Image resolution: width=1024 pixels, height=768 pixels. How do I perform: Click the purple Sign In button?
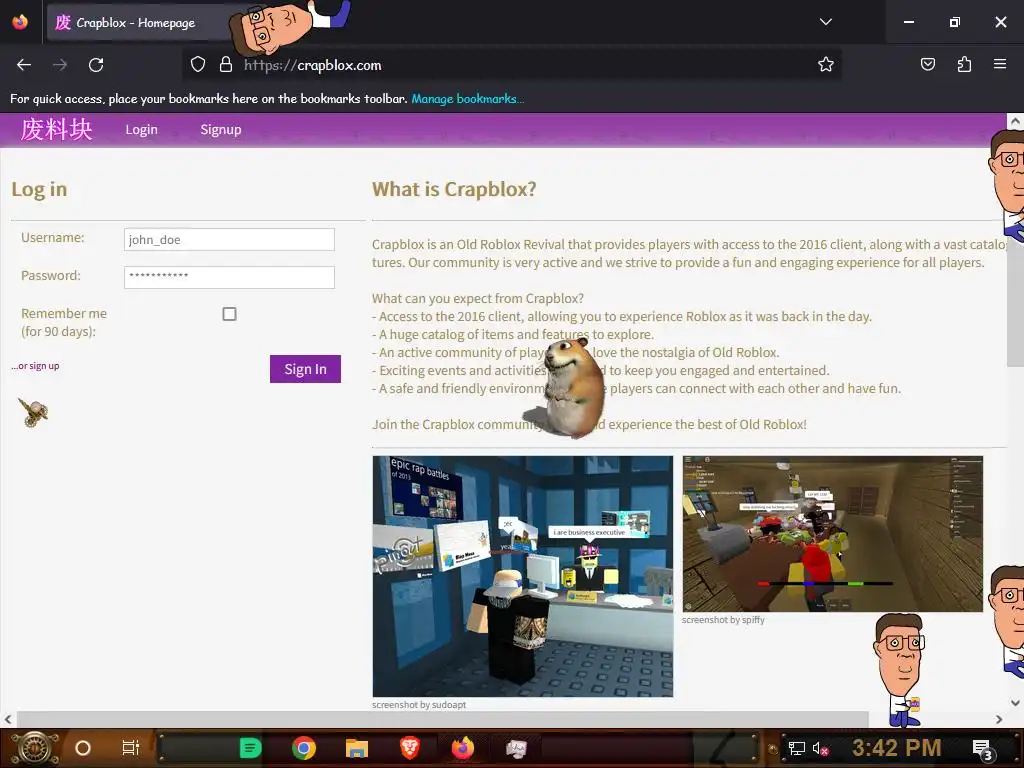tap(305, 369)
